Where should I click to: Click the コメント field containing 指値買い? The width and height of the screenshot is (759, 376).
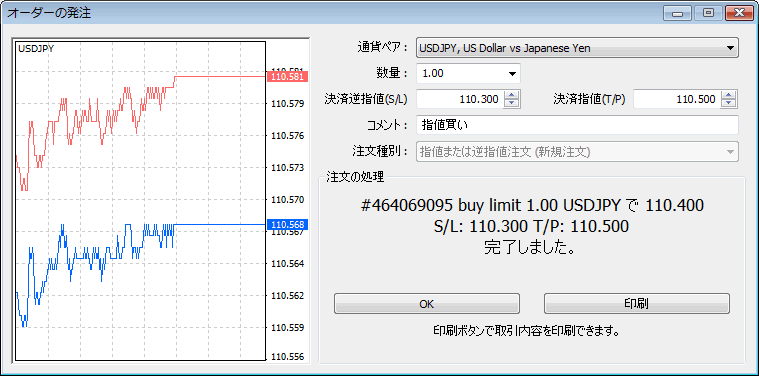click(x=577, y=125)
